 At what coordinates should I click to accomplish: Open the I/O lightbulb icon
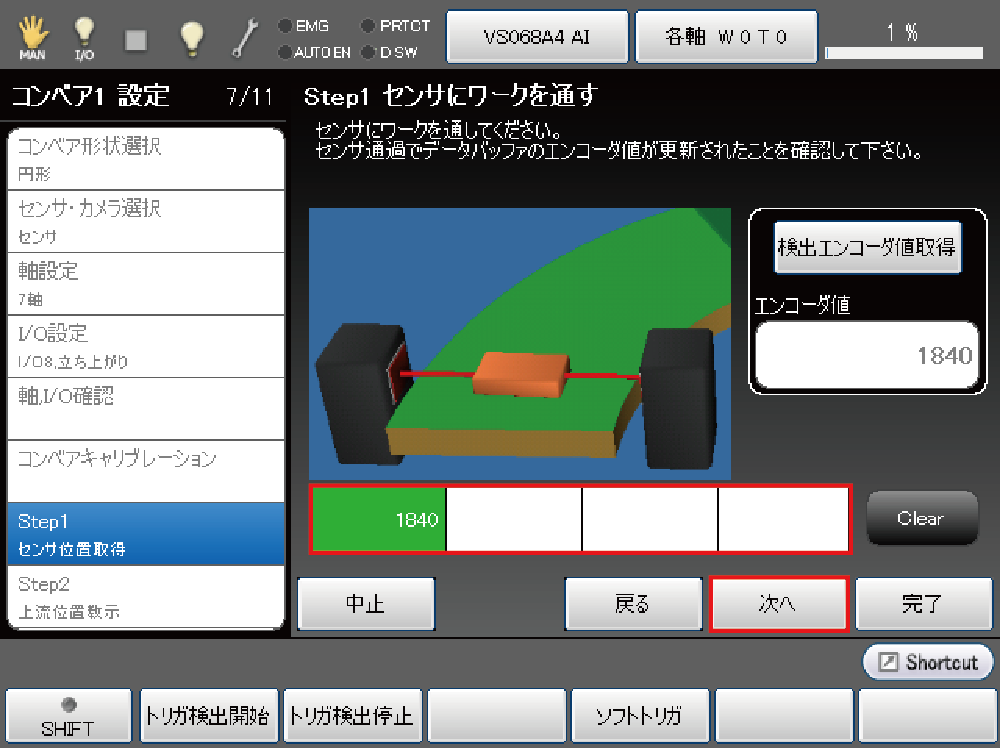[85, 37]
